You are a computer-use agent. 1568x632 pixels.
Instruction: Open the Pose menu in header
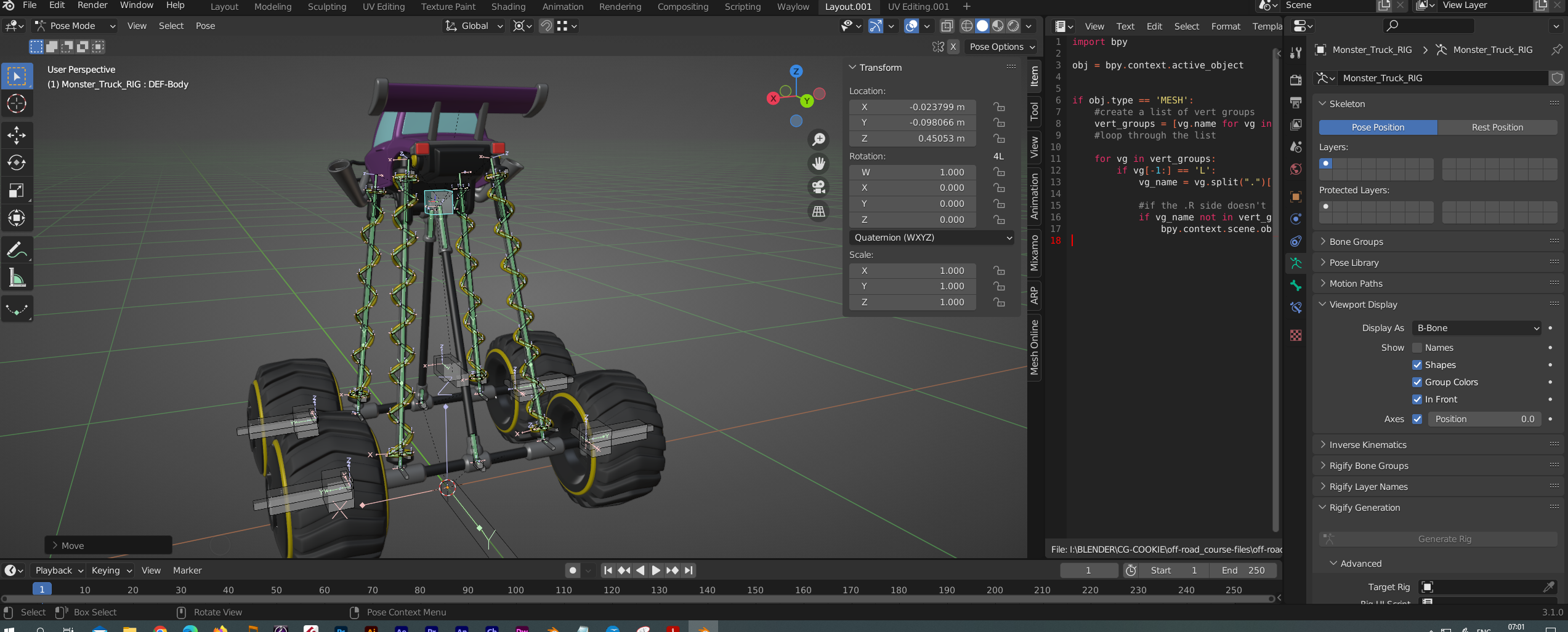(205, 26)
